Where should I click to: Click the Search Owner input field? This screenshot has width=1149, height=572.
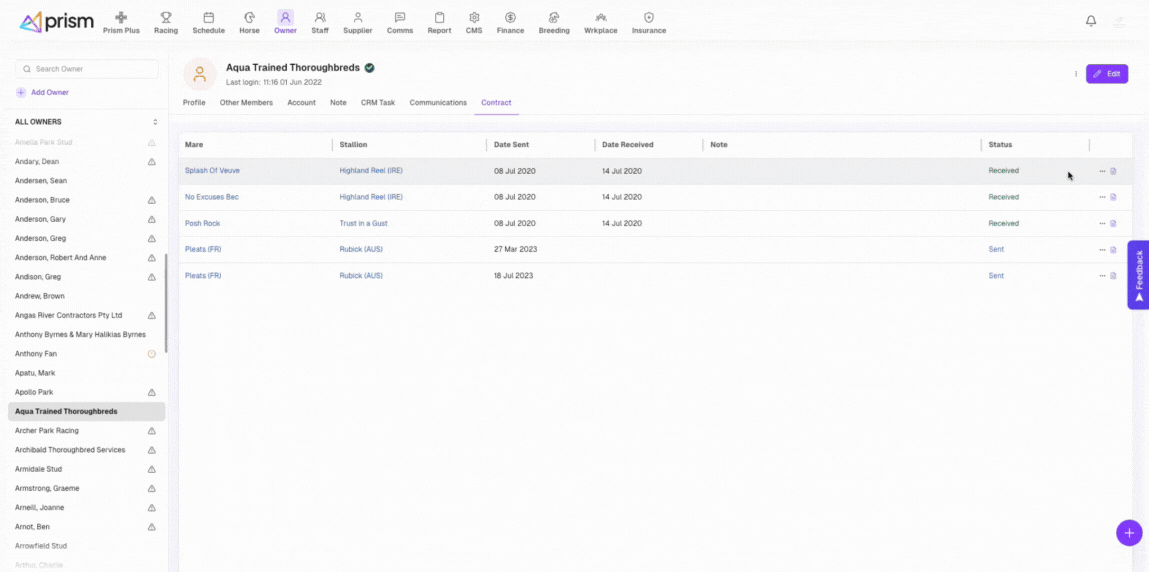pos(88,69)
